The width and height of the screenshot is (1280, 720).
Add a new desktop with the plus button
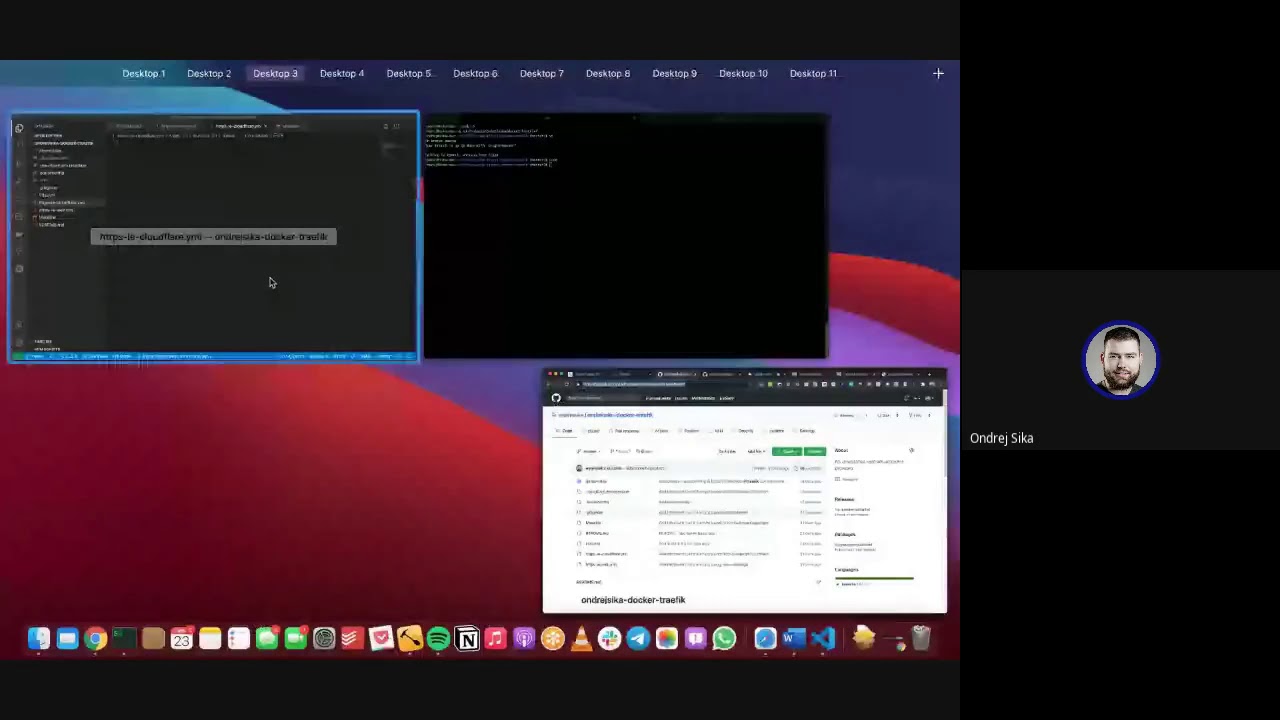click(x=938, y=73)
